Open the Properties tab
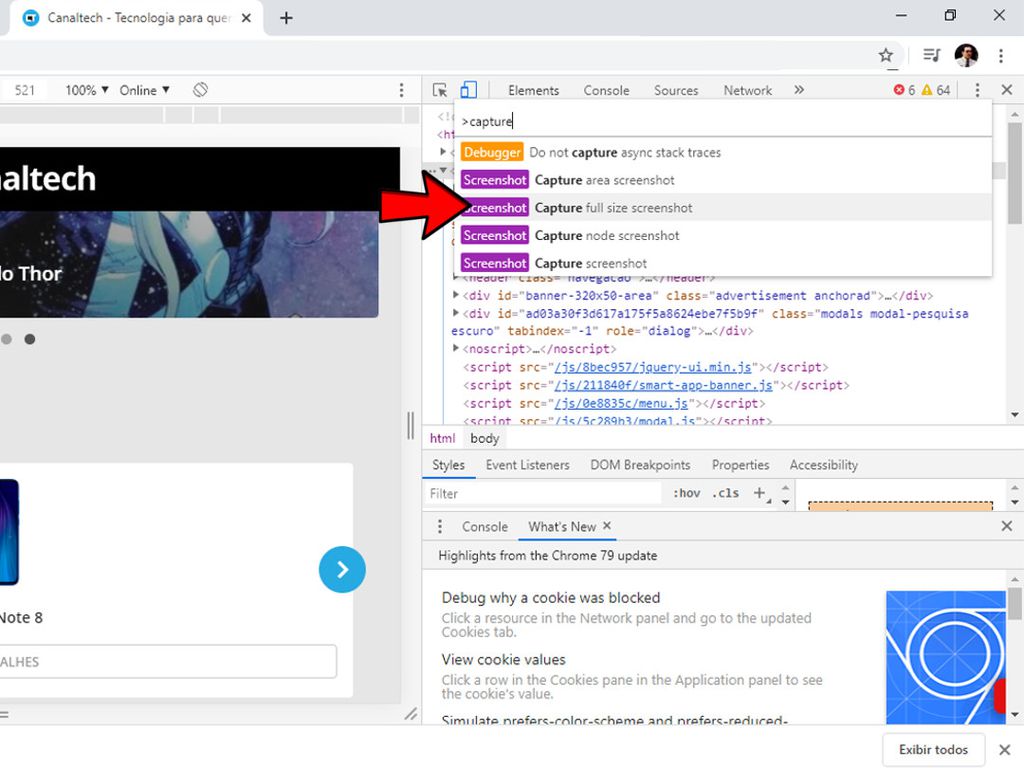 coord(740,465)
